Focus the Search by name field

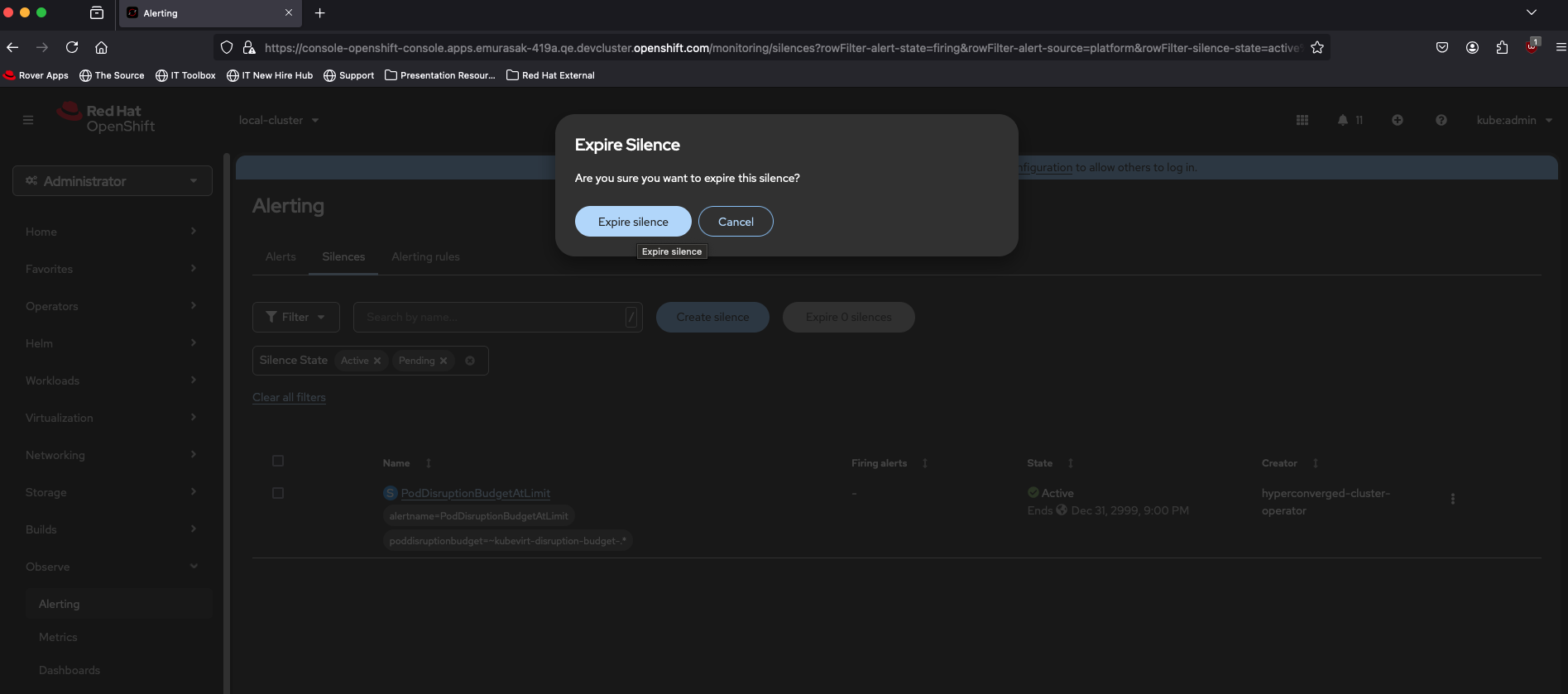pyautogui.click(x=498, y=317)
